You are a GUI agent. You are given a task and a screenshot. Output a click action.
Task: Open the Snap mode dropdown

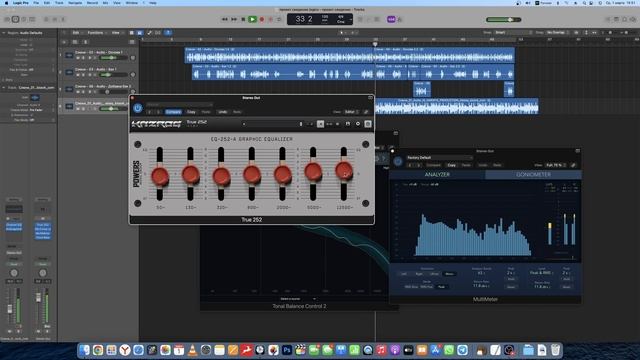[x=513, y=32]
